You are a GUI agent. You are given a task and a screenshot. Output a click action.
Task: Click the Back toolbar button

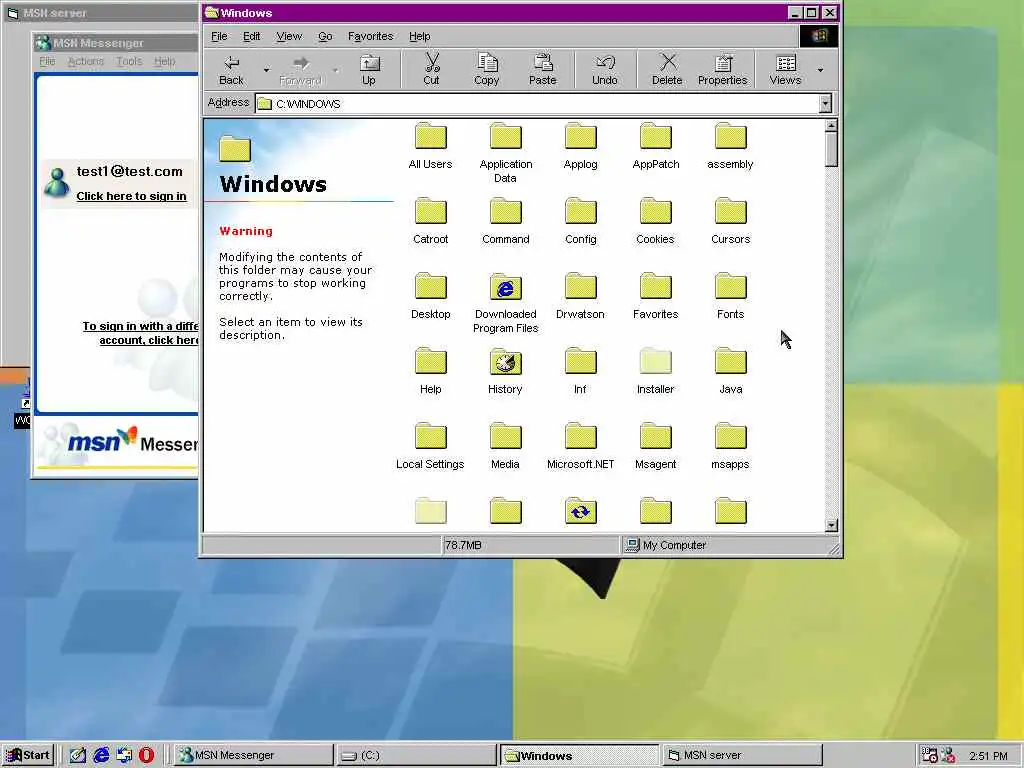click(x=231, y=70)
